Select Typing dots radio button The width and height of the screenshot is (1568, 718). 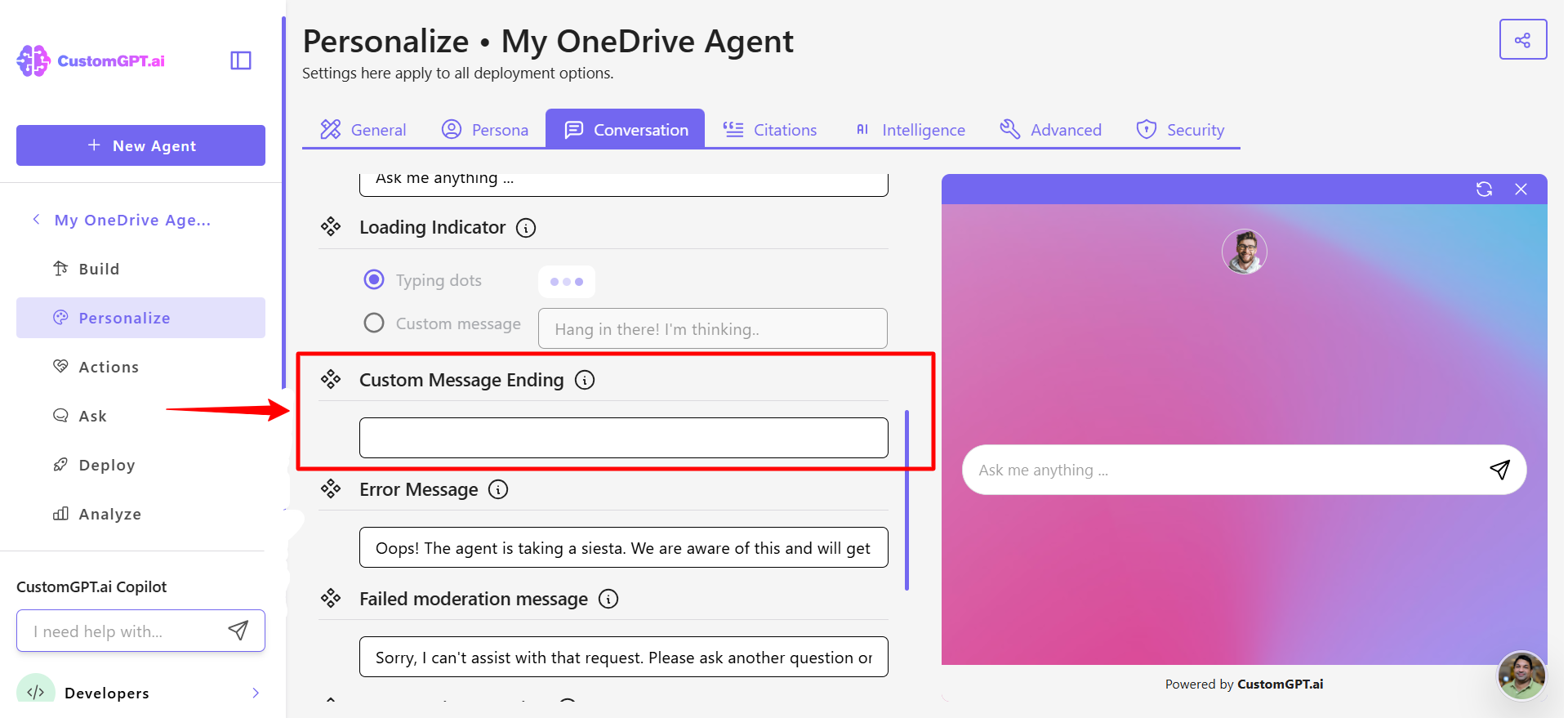click(x=374, y=279)
